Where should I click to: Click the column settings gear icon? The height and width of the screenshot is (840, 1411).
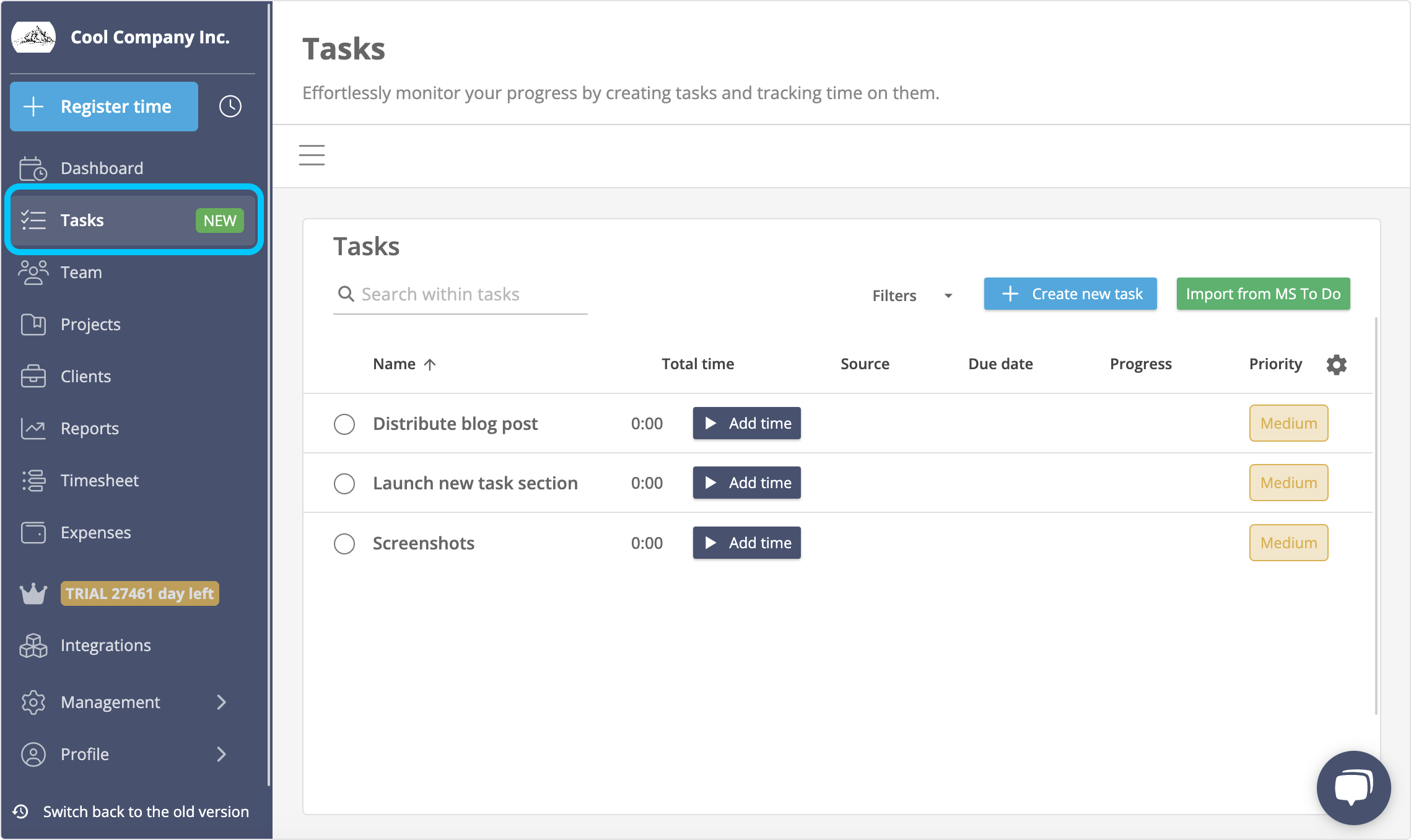point(1336,364)
